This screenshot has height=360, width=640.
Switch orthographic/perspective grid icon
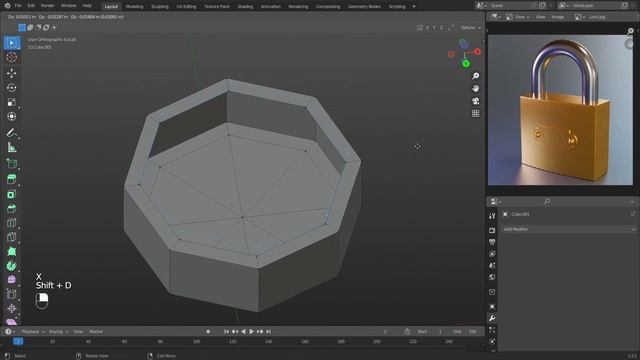(476, 113)
